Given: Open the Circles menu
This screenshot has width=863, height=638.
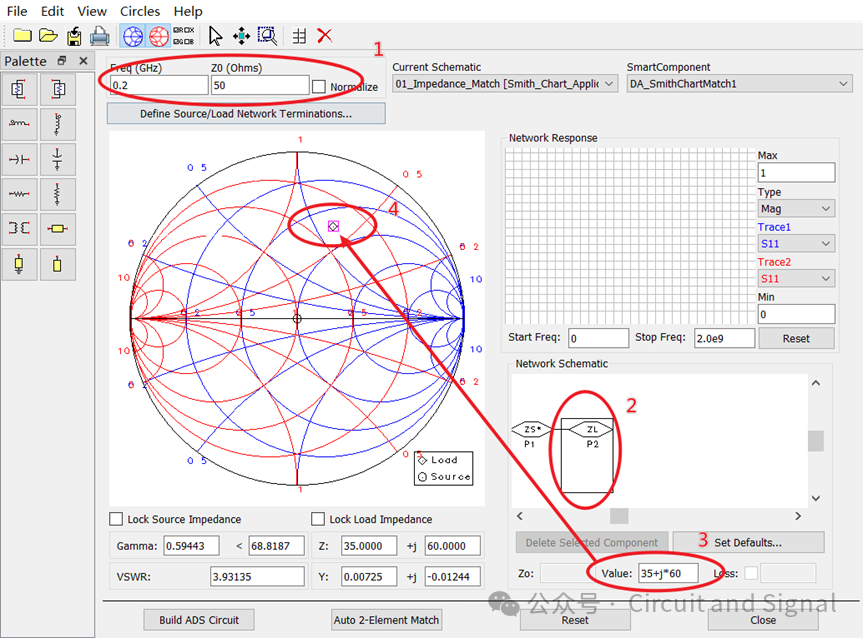Looking at the screenshot, I should pyautogui.click(x=140, y=11).
